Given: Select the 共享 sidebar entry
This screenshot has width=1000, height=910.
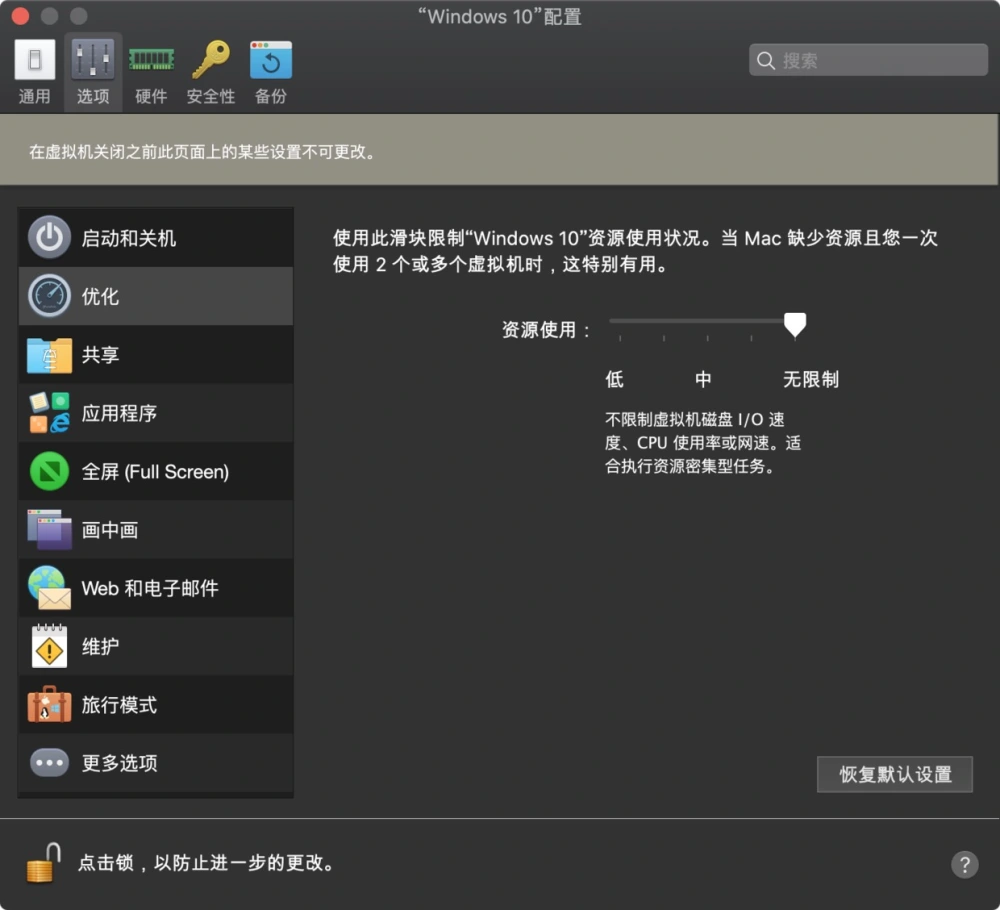Looking at the screenshot, I should pyautogui.click(x=156, y=355).
